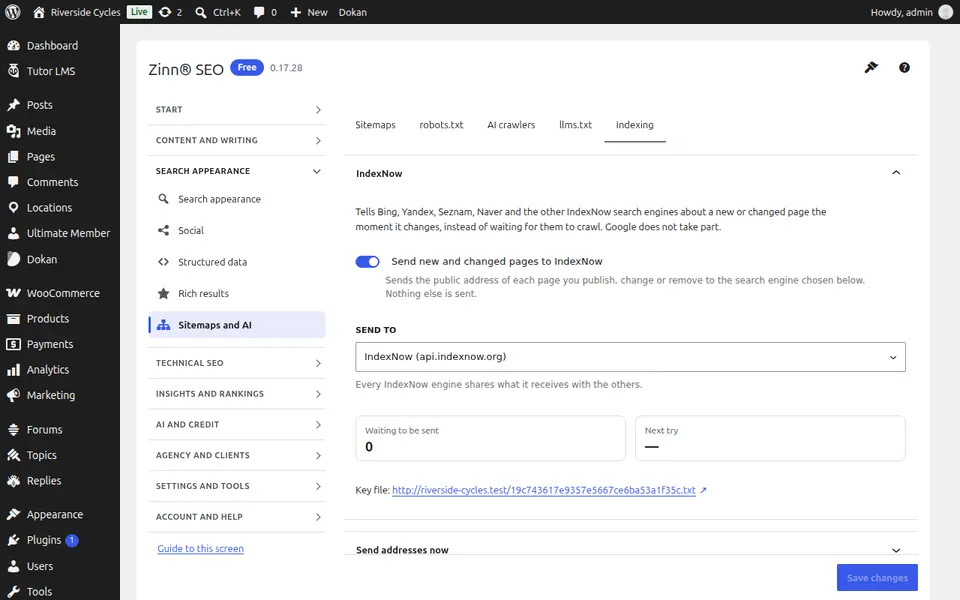Open external link icon beside key file
The height and width of the screenshot is (600, 960).
pyautogui.click(x=703, y=490)
